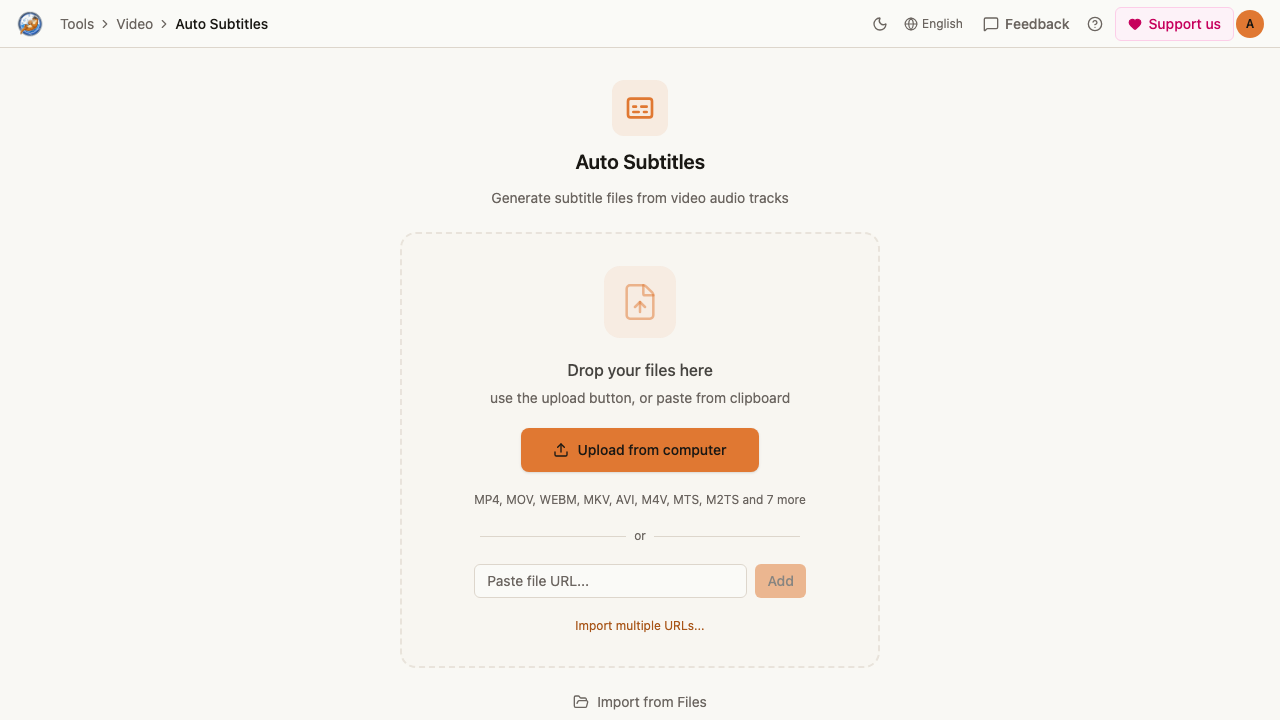This screenshot has height=720, width=1280.
Task: Open the Import multiple URLs link
Action: pyautogui.click(x=640, y=626)
